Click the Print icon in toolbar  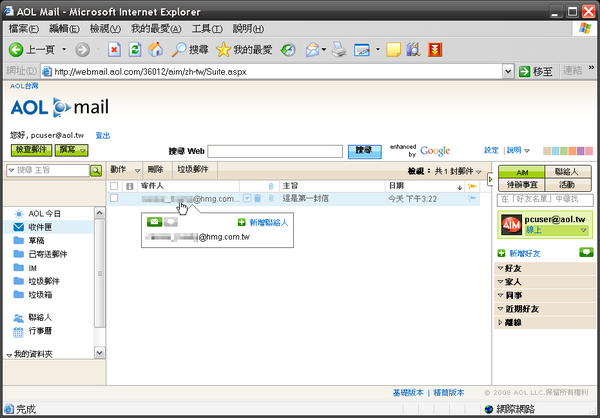[339, 50]
